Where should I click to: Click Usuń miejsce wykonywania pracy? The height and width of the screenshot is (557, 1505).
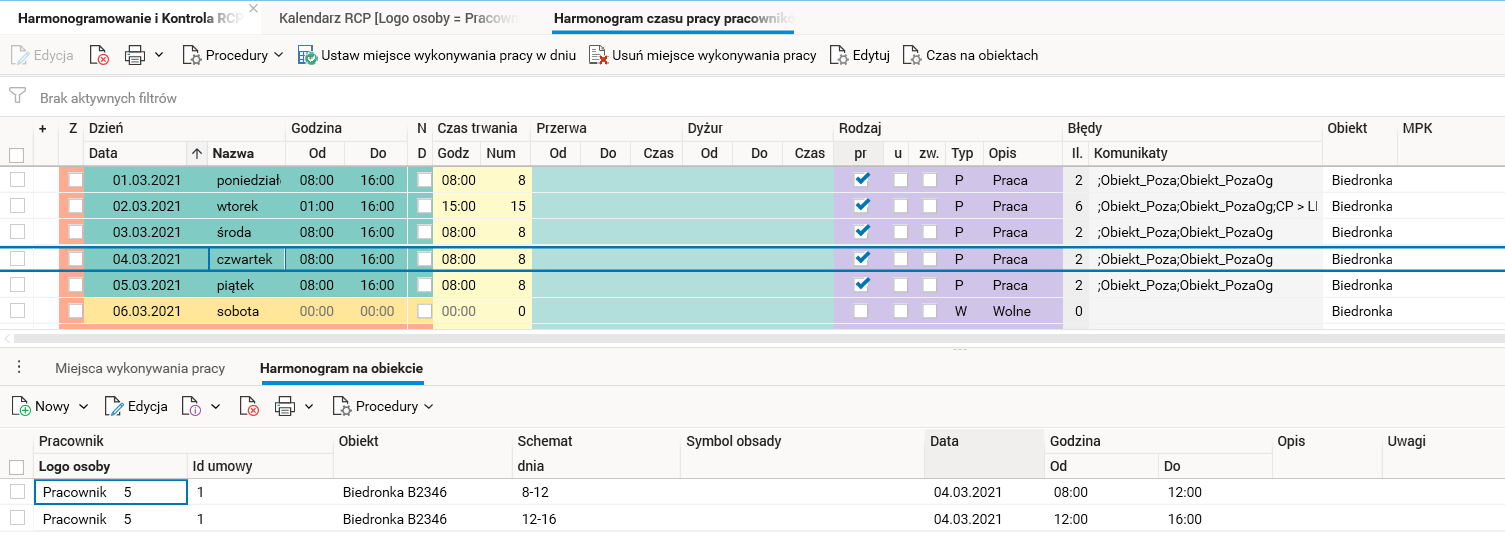(702, 56)
